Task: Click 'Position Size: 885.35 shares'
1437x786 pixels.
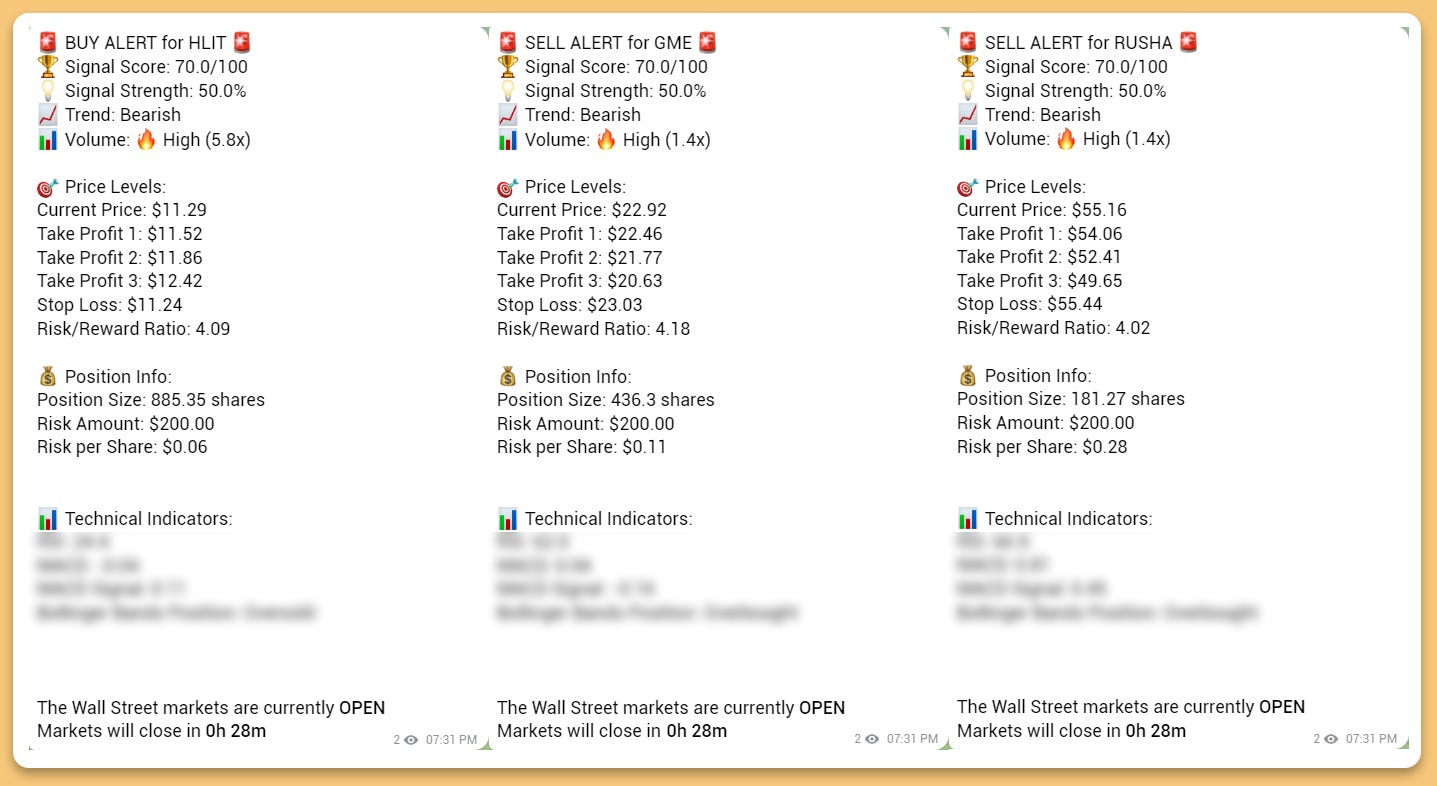Action: (x=151, y=400)
